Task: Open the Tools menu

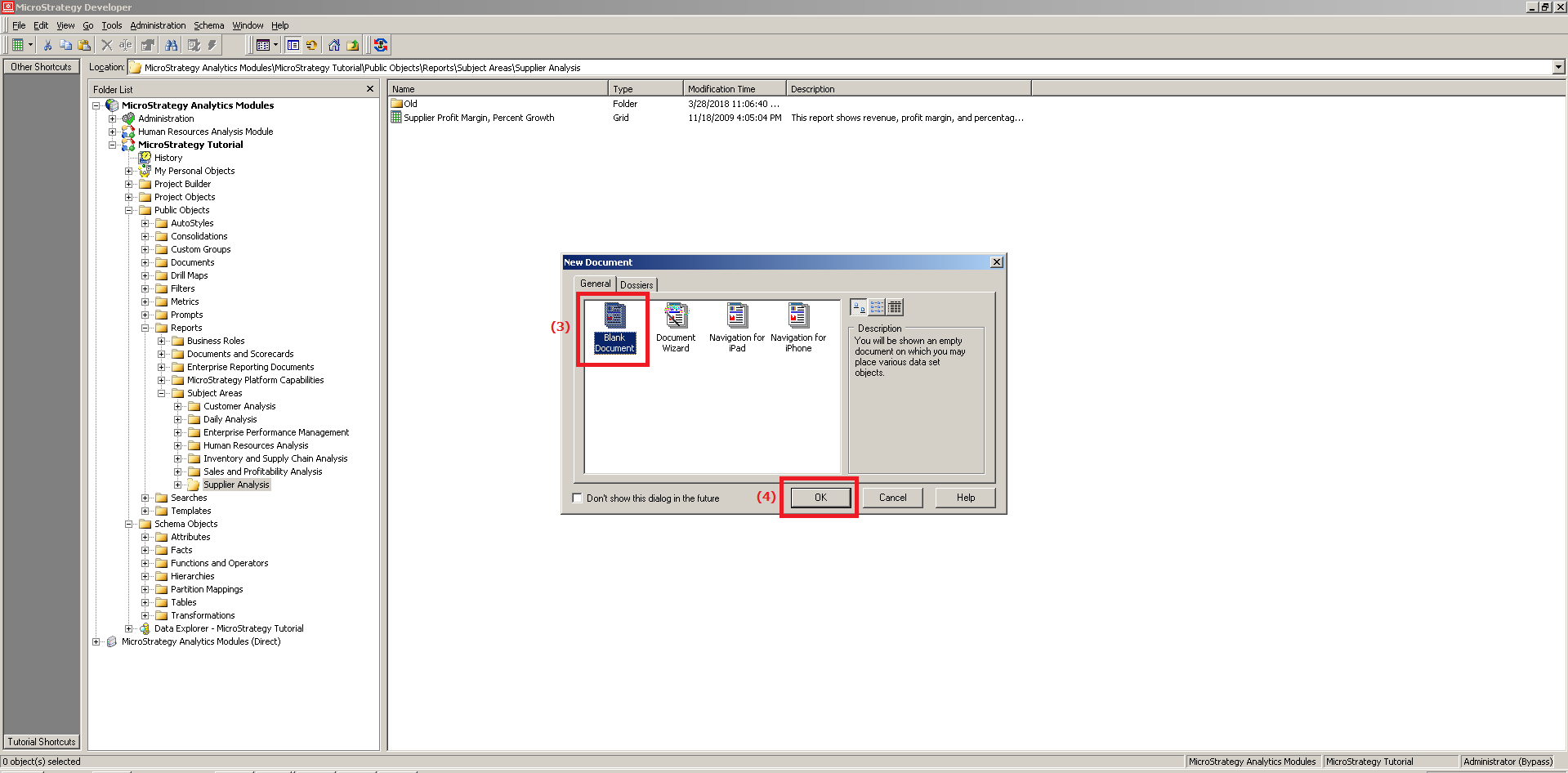Action: [x=111, y=25]
